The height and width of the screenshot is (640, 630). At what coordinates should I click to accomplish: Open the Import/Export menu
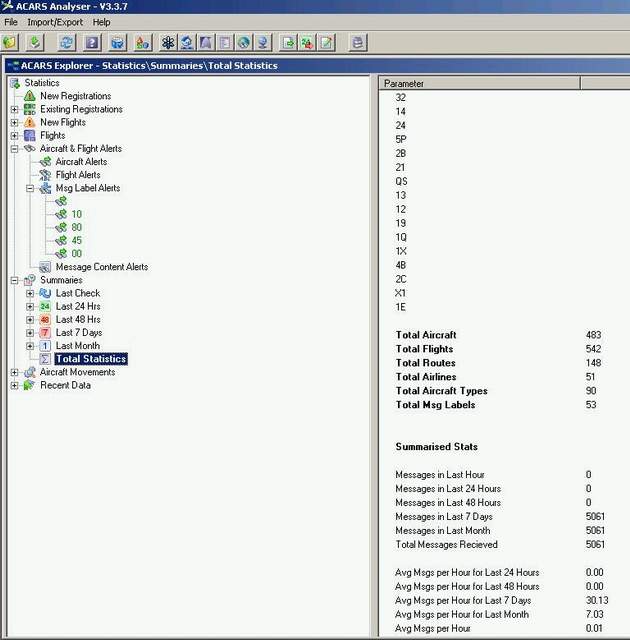click(x=55, y=22)
